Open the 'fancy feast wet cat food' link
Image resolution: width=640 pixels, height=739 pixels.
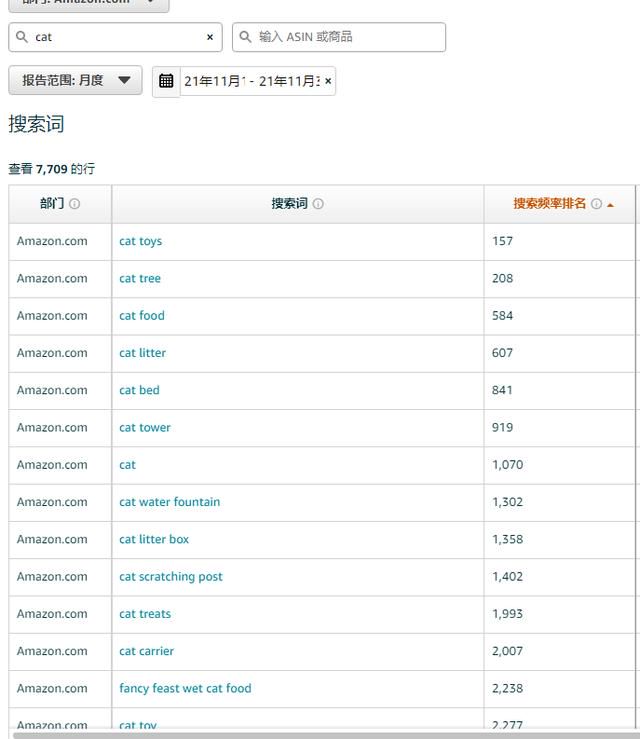(x=185, y=689)
